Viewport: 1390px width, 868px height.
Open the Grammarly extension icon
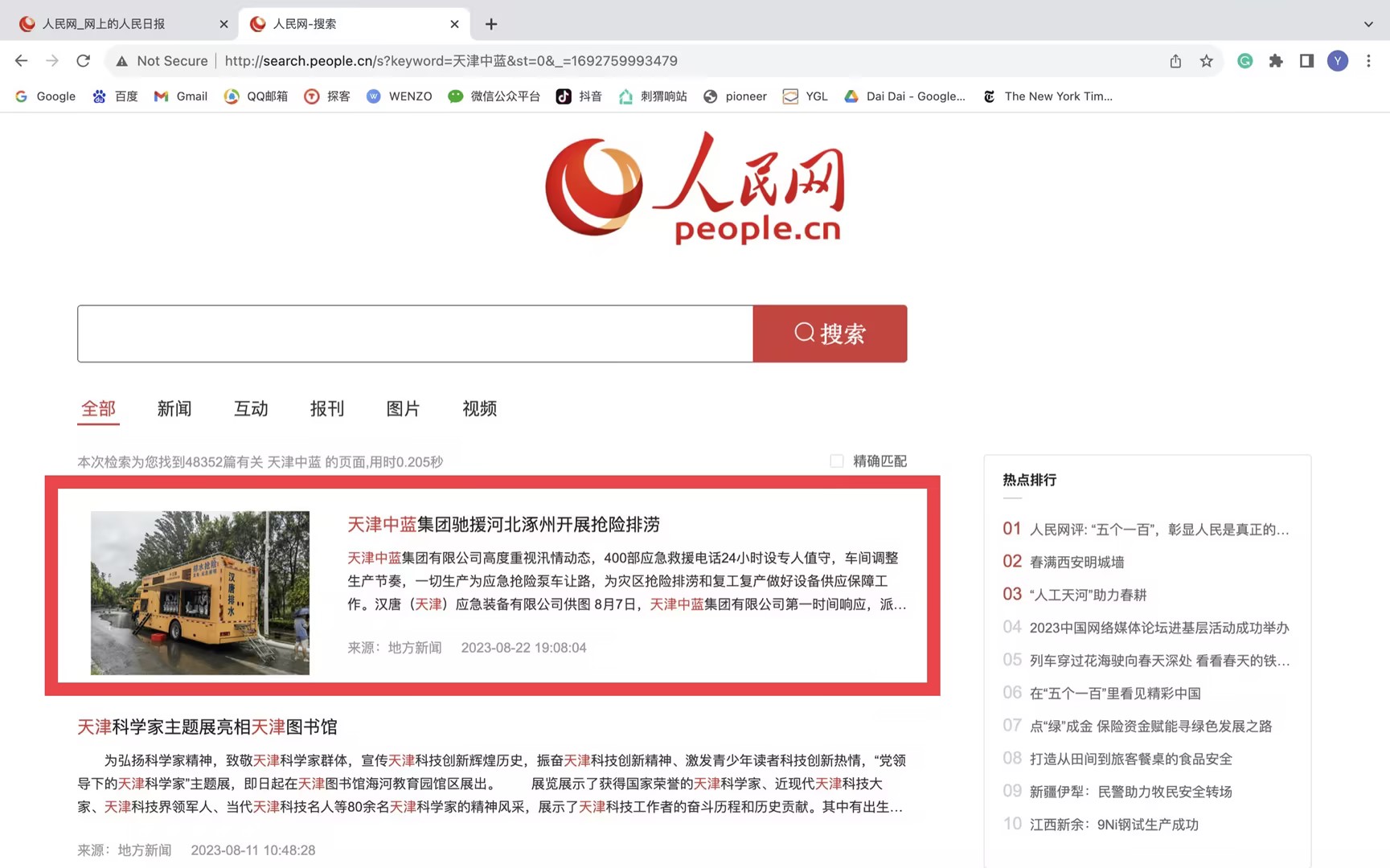point(1244,61)
